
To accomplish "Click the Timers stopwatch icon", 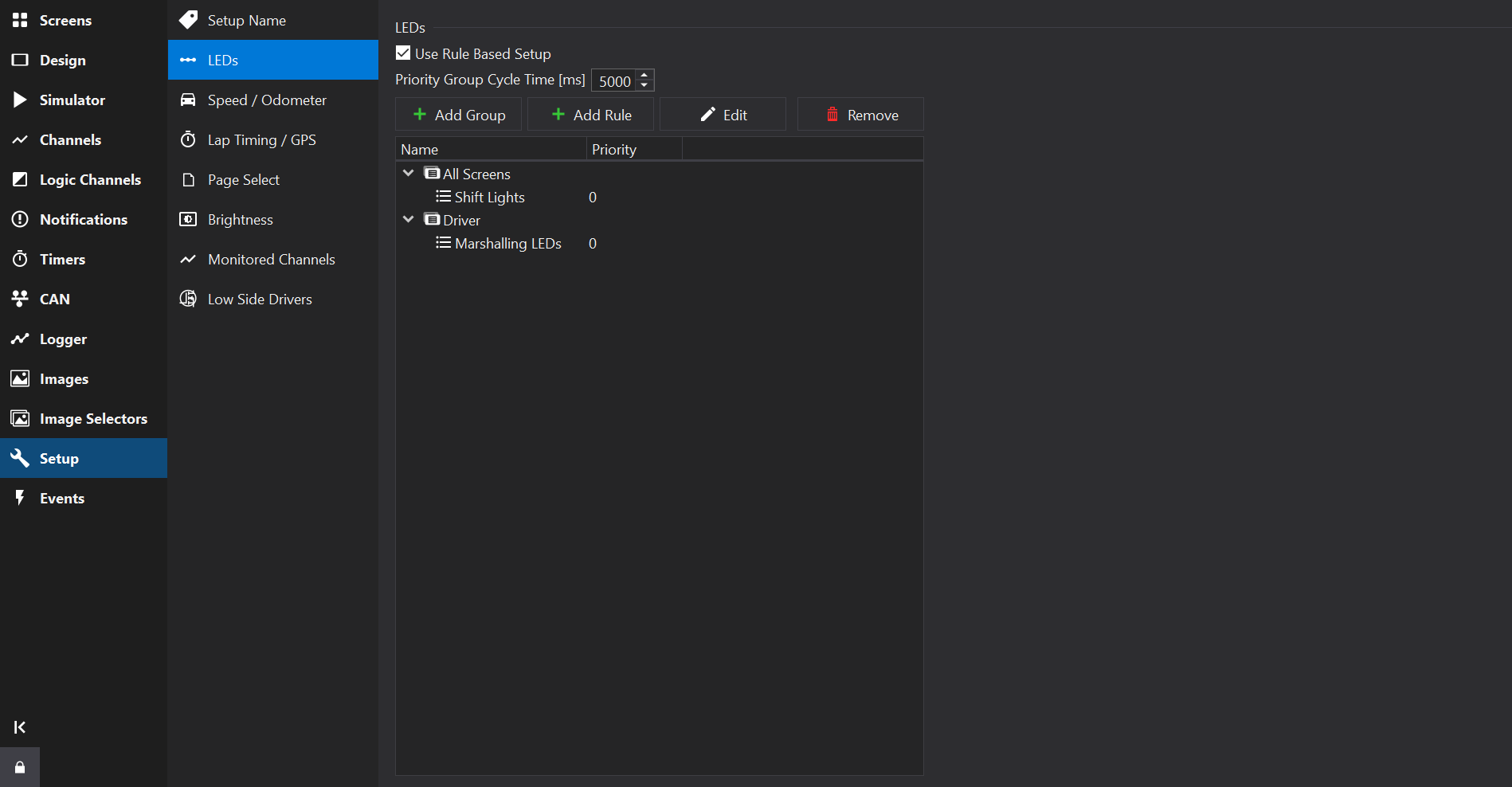I will pos(20,259).
